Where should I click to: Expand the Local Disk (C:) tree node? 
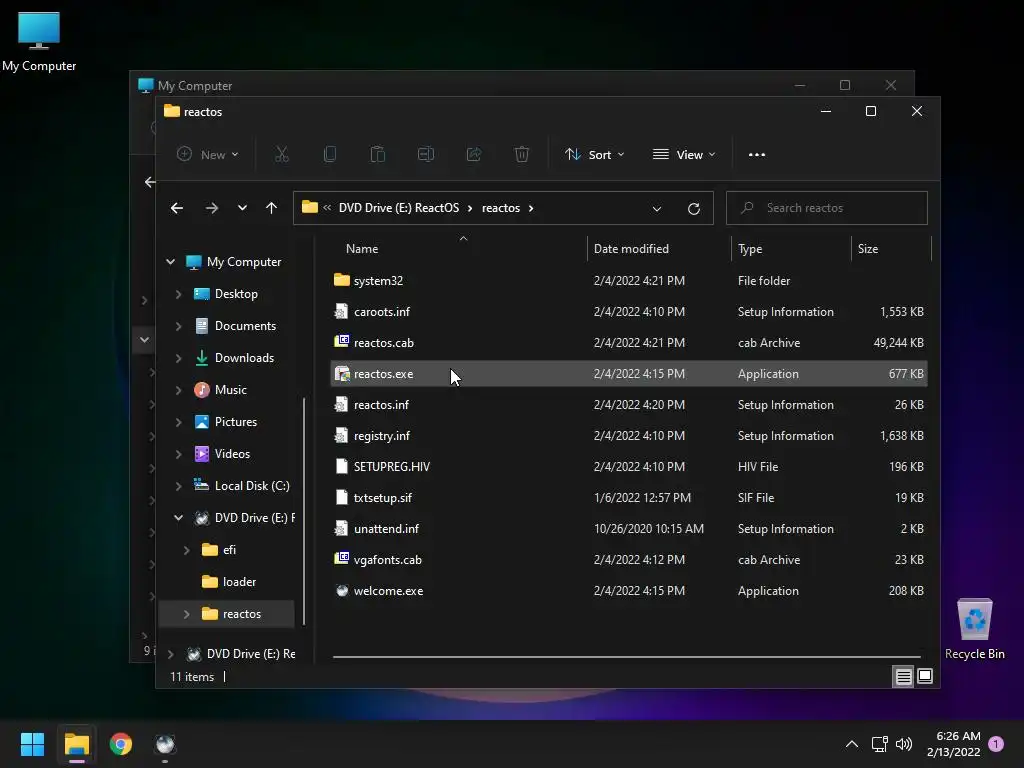click(178, 486)
